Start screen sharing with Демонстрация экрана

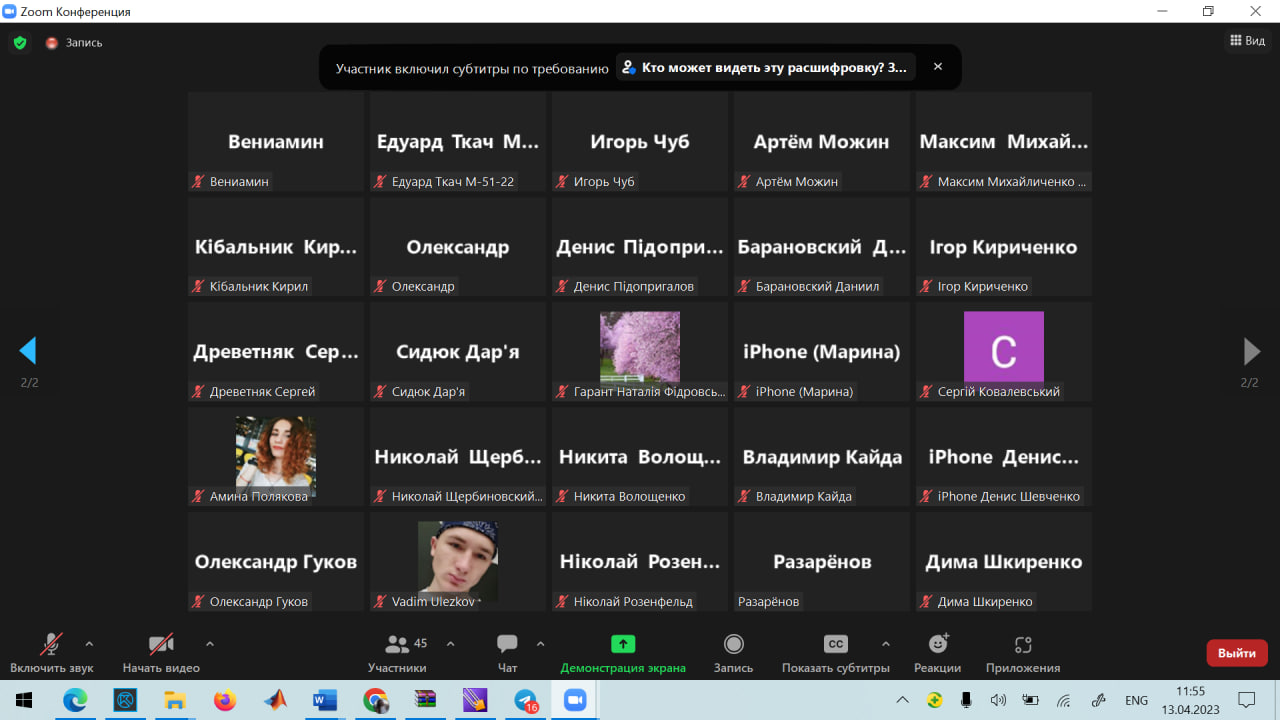point(623,645)
